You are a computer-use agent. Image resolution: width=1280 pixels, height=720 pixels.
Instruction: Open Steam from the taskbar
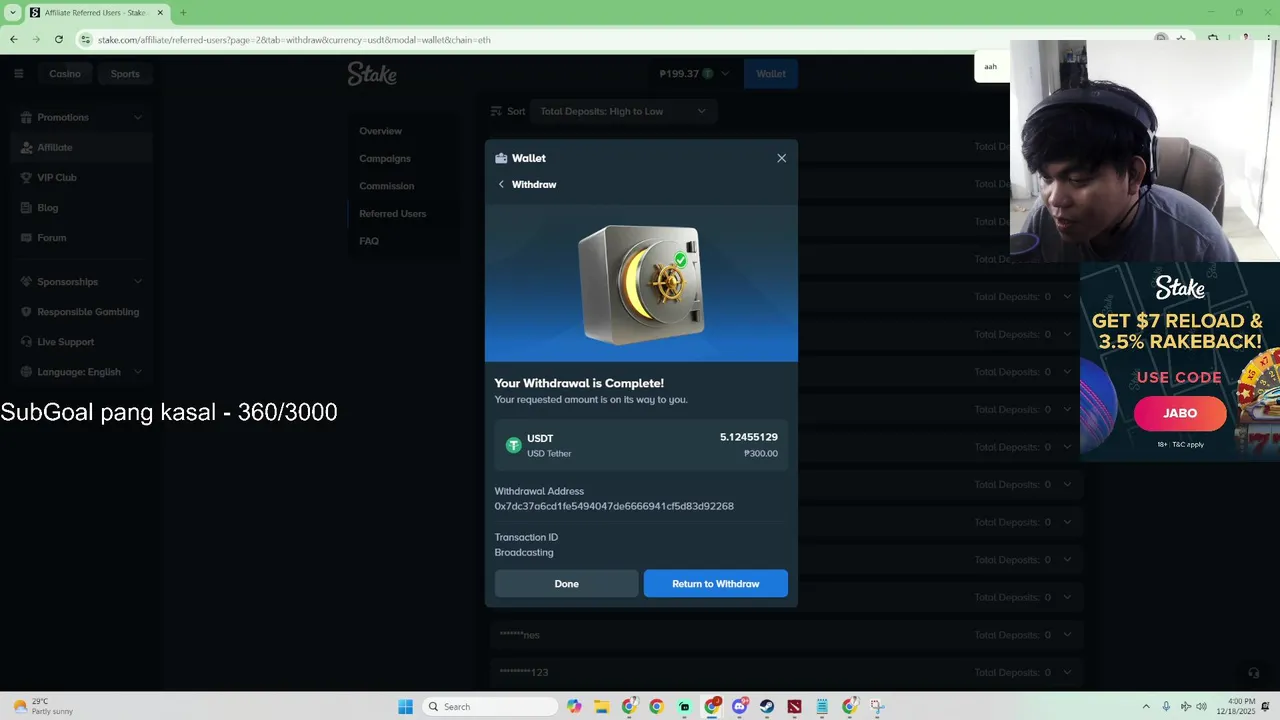766,706
